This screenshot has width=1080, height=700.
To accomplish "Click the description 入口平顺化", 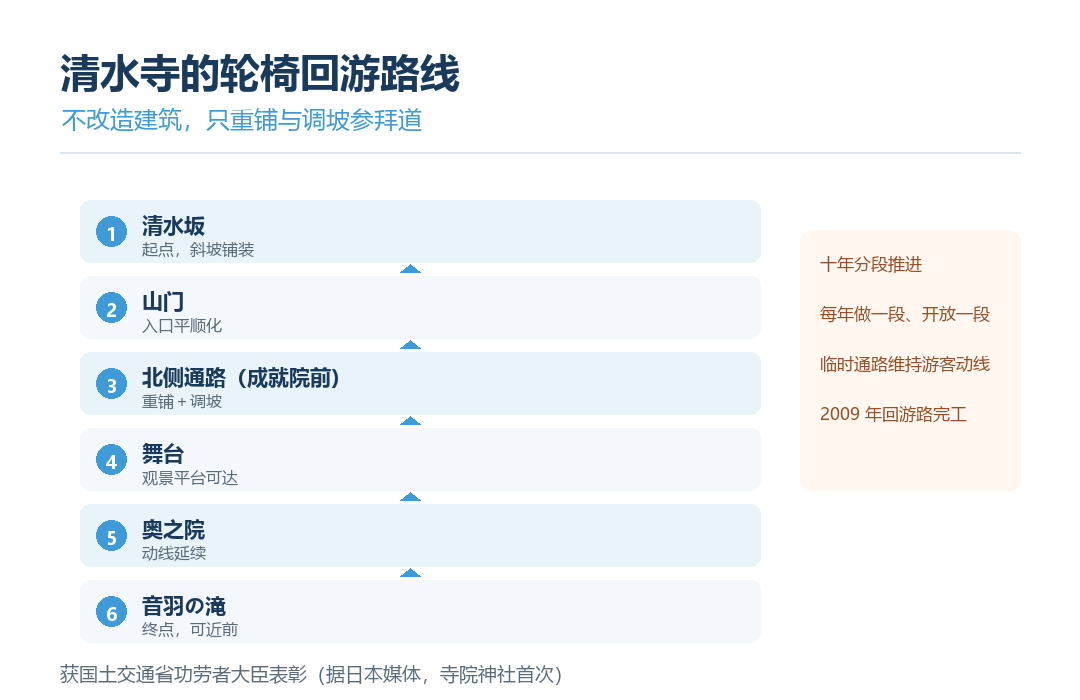I will (182, 325).
